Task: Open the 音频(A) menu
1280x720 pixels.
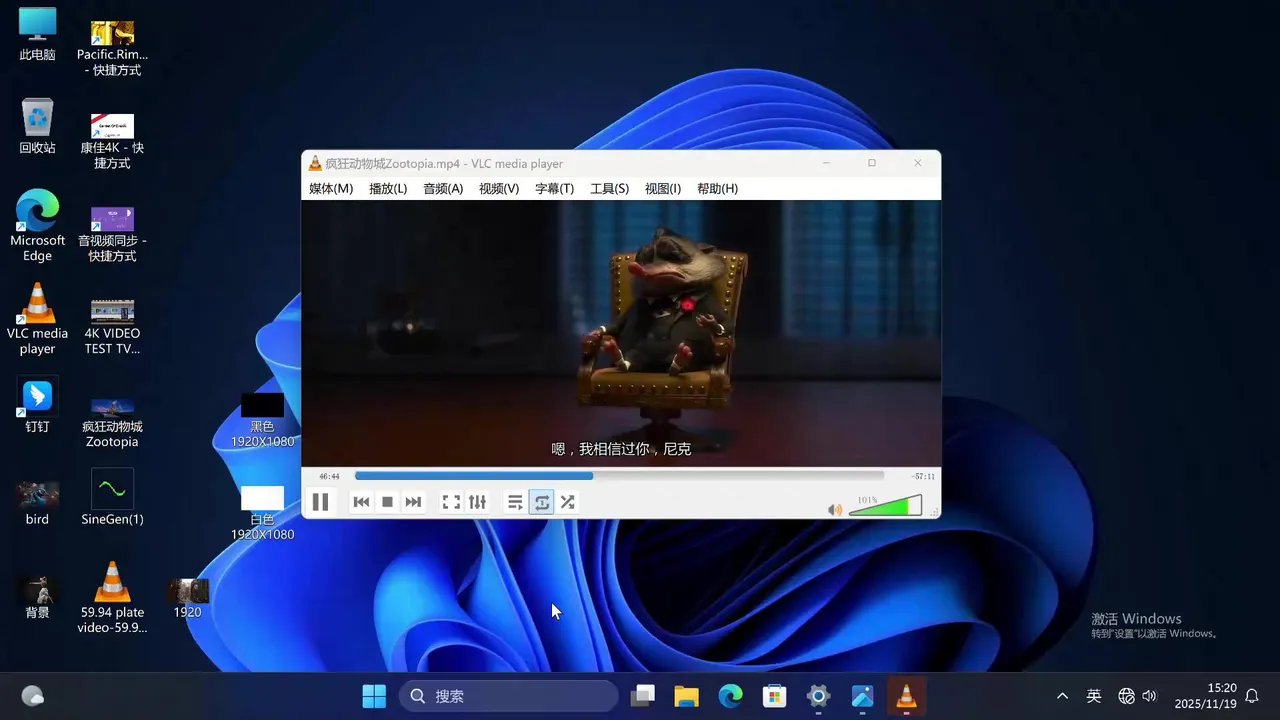Action: click(443, 188)
